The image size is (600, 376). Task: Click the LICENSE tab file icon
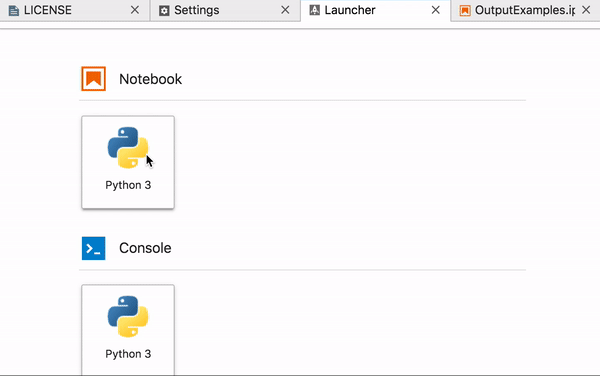tap(14, 10)
